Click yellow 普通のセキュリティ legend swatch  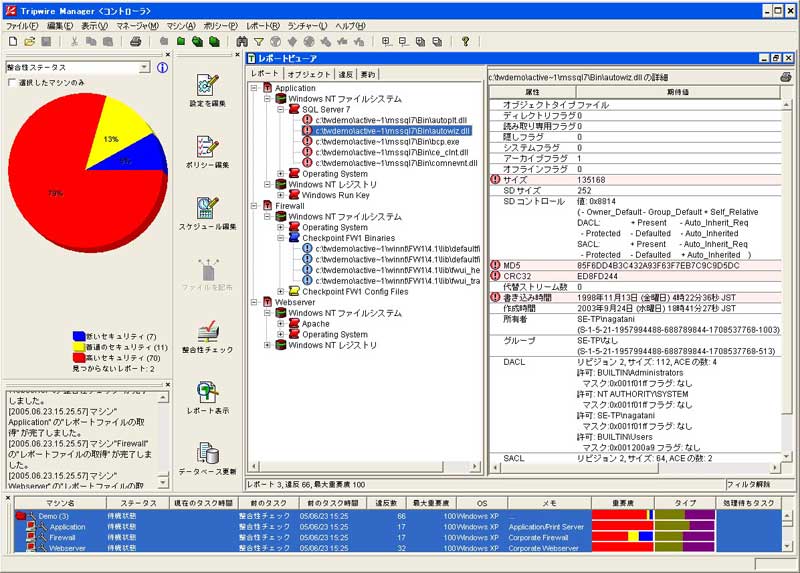79,346
